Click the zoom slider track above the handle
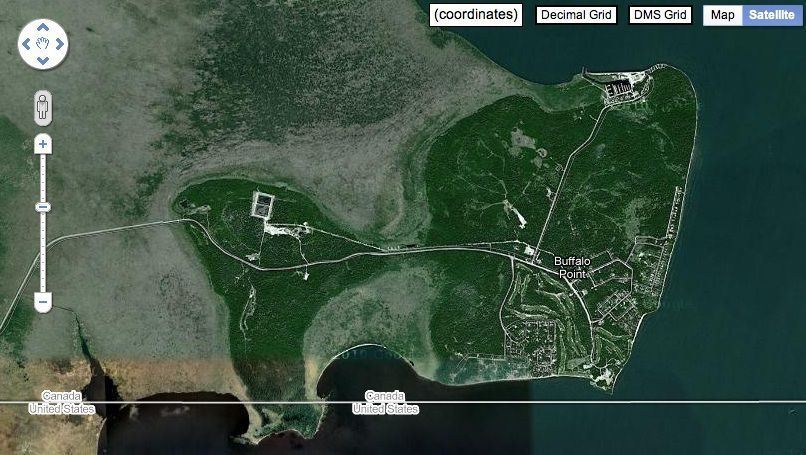This screenshot has height=455, width=806. pyautogui.click(x=43, y=177)
